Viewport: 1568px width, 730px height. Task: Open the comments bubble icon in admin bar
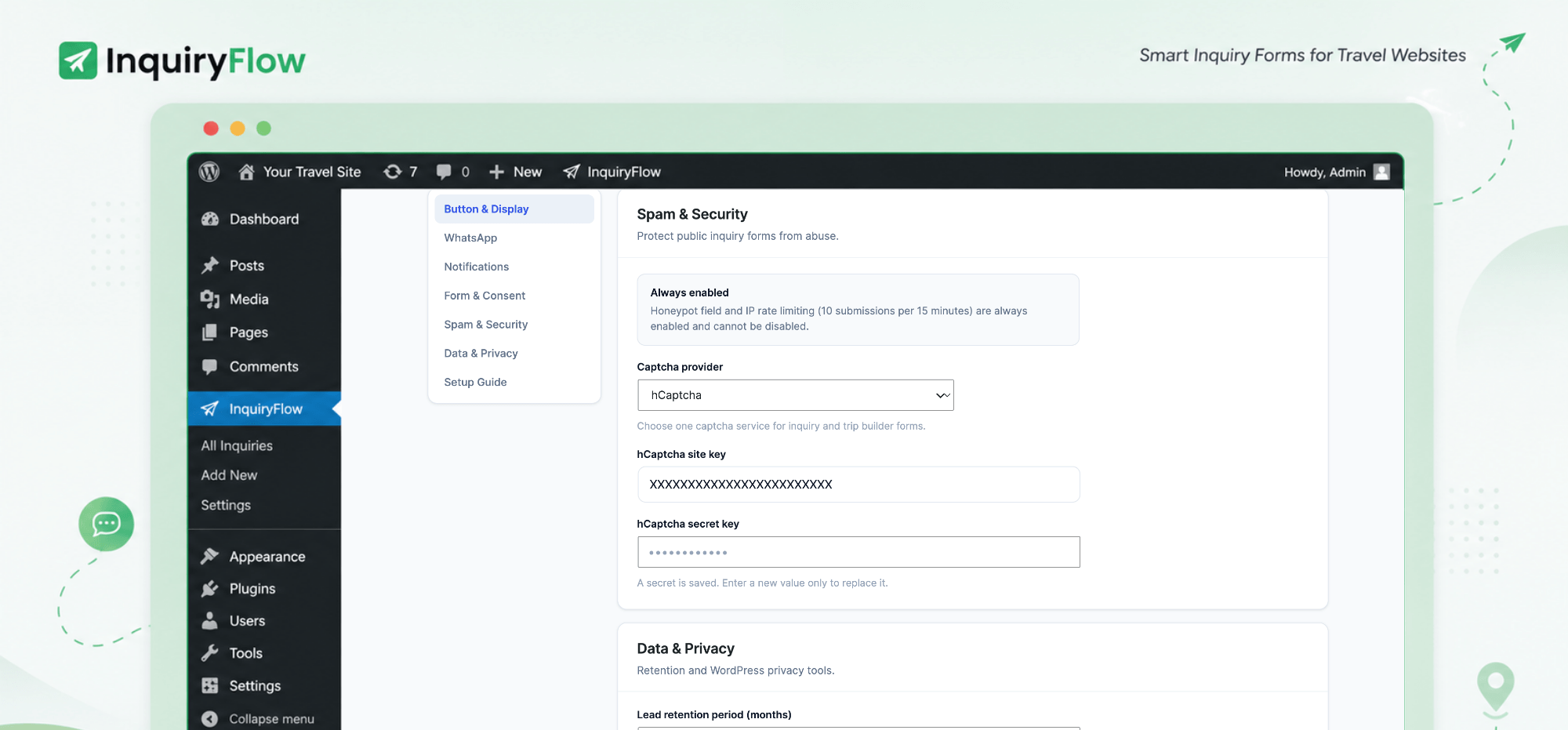(444, 172)
